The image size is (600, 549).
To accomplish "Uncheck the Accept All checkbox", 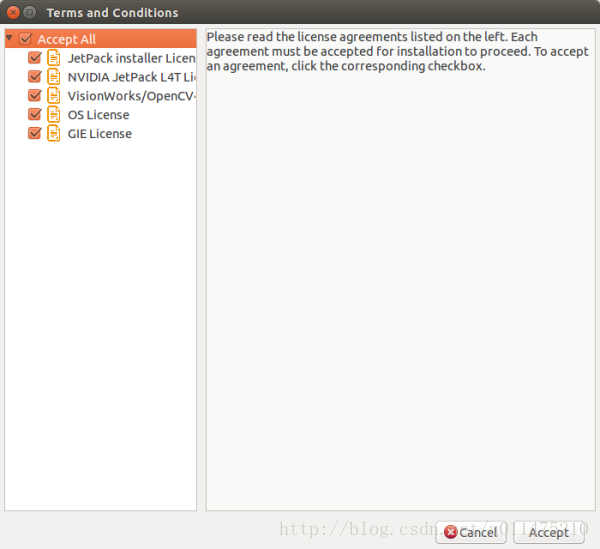I will [26, 39].
